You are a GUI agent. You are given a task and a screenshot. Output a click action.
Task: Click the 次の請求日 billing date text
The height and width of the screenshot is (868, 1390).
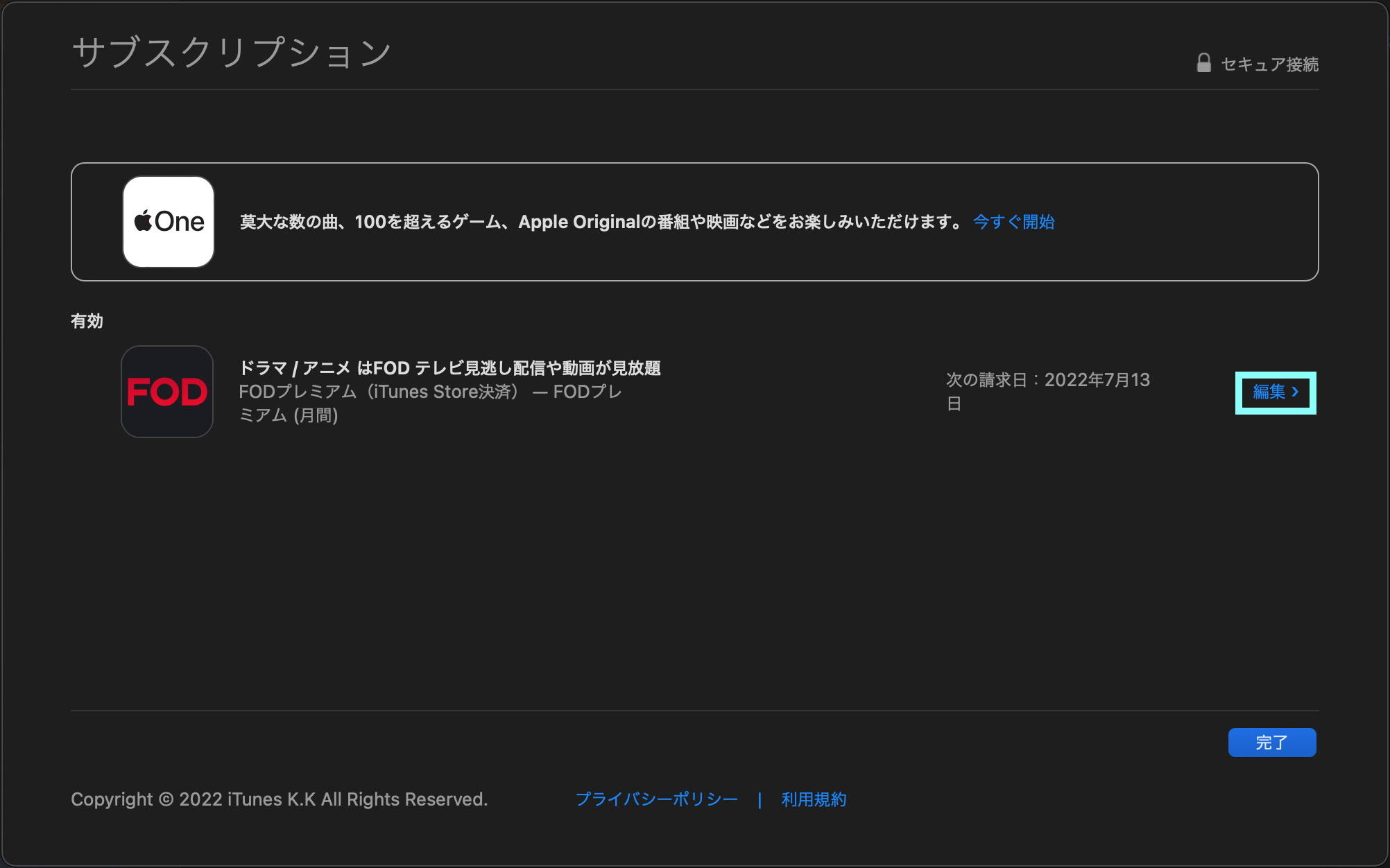(1048, 392)
